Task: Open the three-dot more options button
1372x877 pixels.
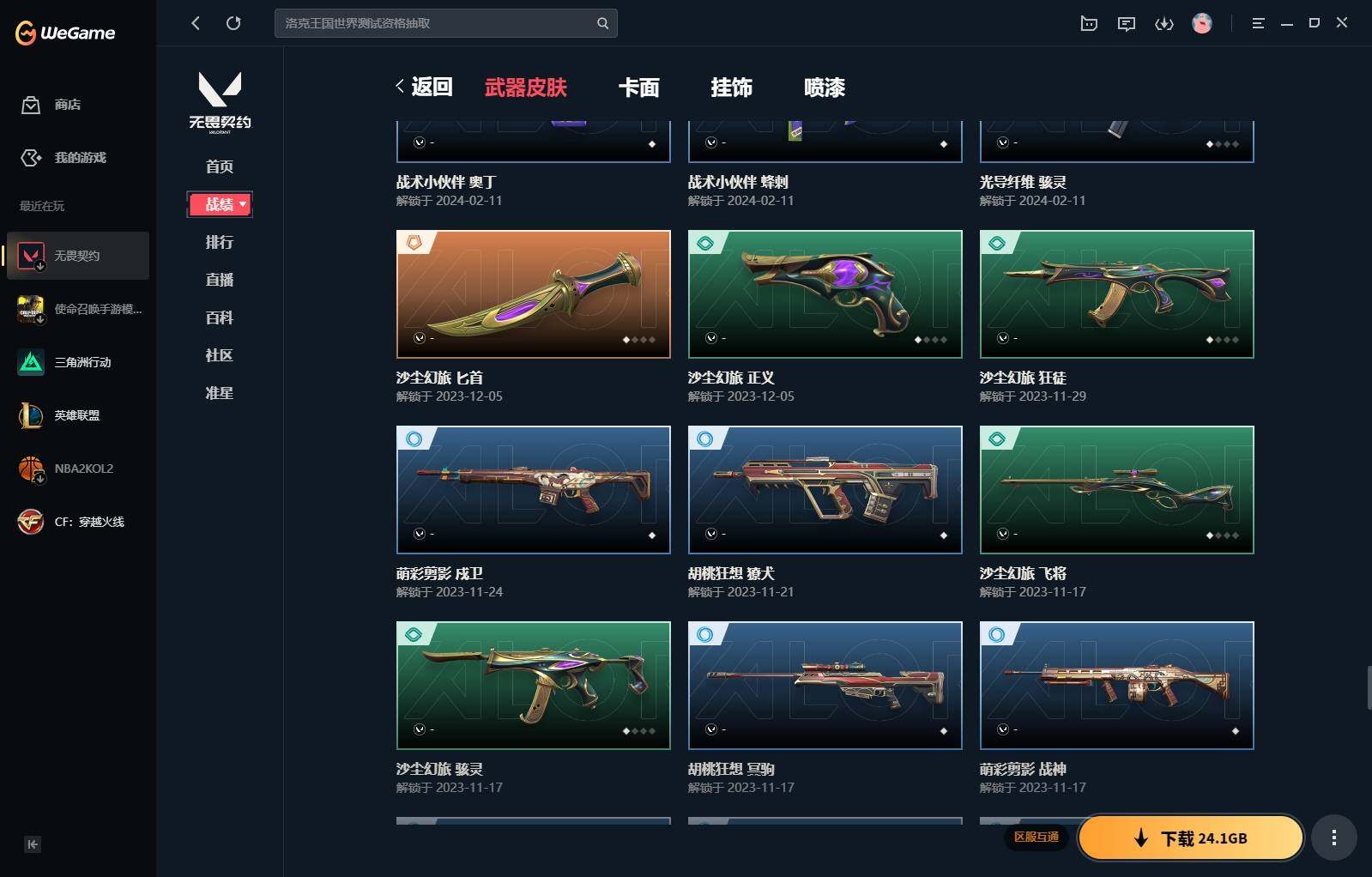Action: 1334,838
